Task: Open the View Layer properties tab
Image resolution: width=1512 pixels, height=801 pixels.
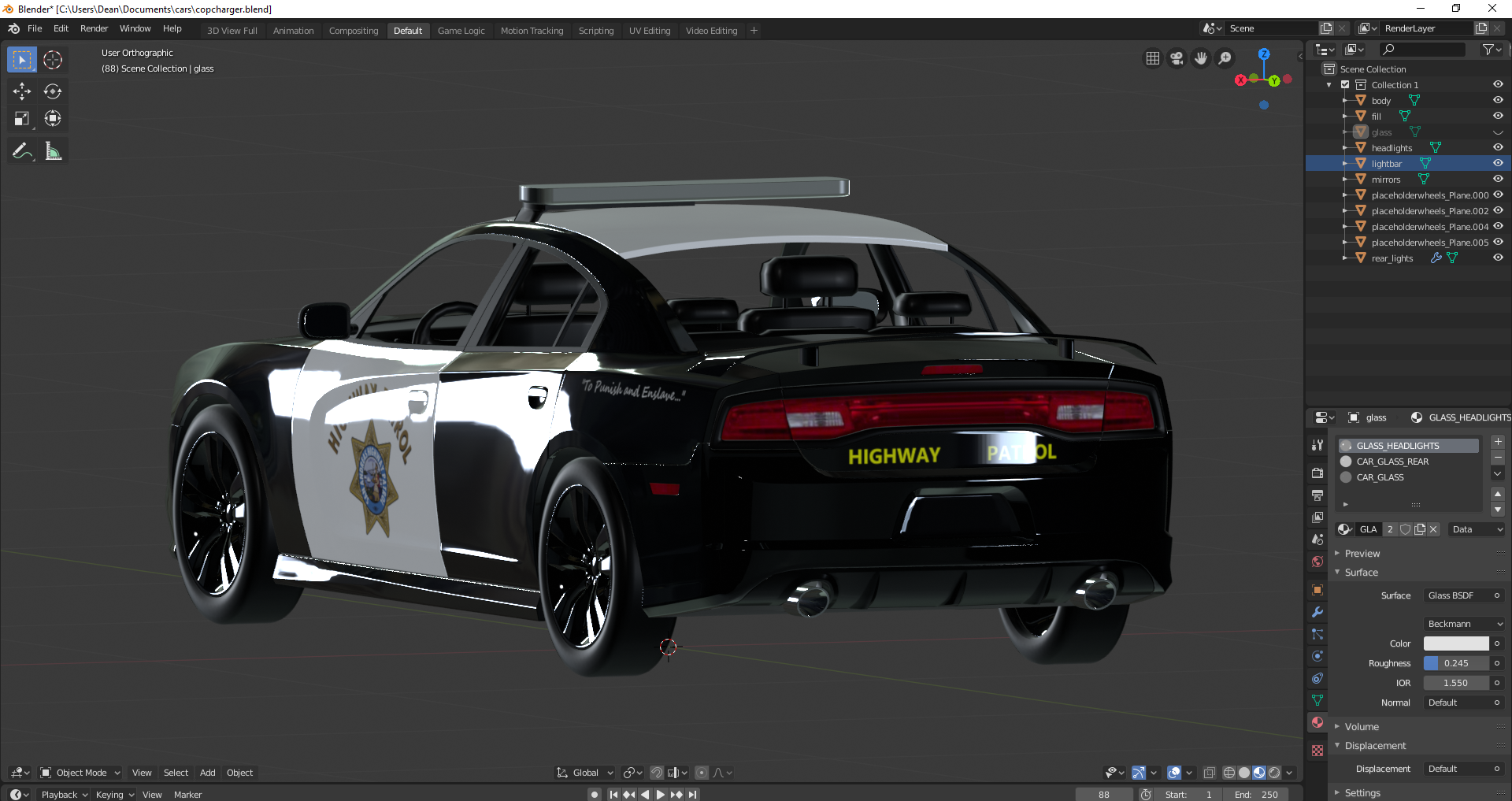Action: [x=1317, y=517]
